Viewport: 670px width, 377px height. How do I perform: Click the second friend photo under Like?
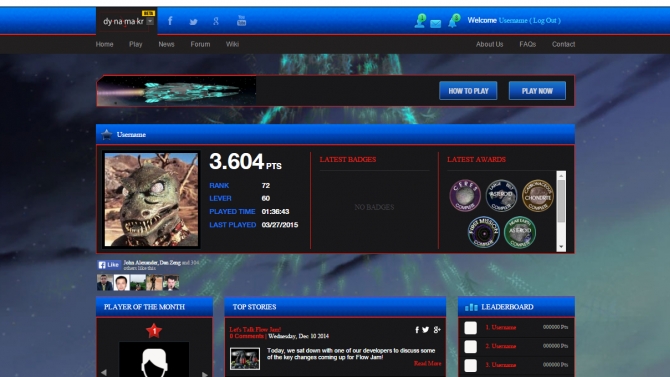click(121, 283)
